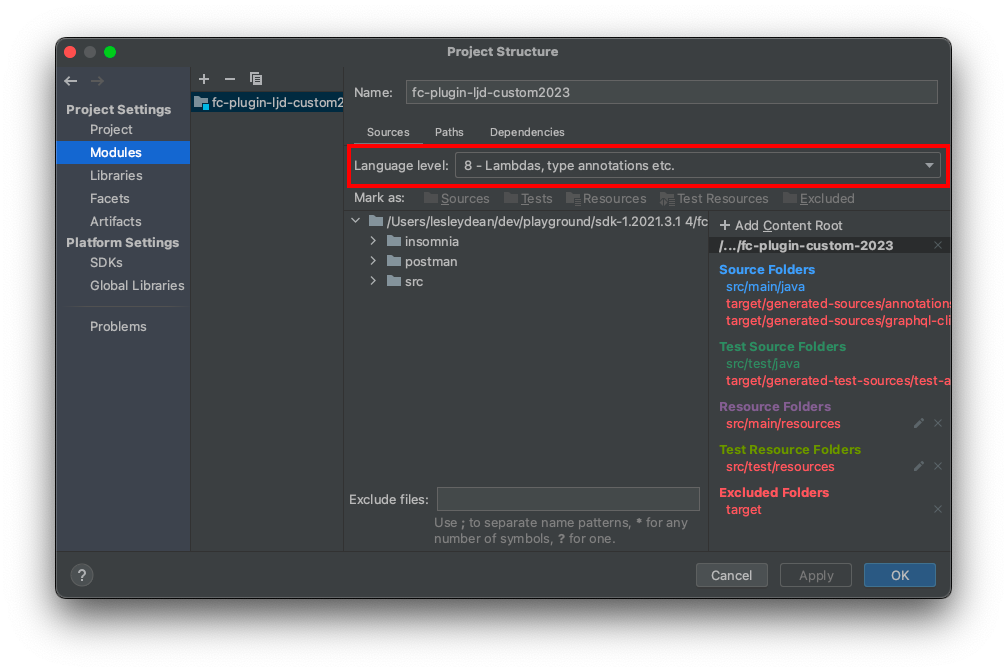Copy the module with the copy icon
The height and width of the screenshot is (672, 1007).
coord(255,78)
